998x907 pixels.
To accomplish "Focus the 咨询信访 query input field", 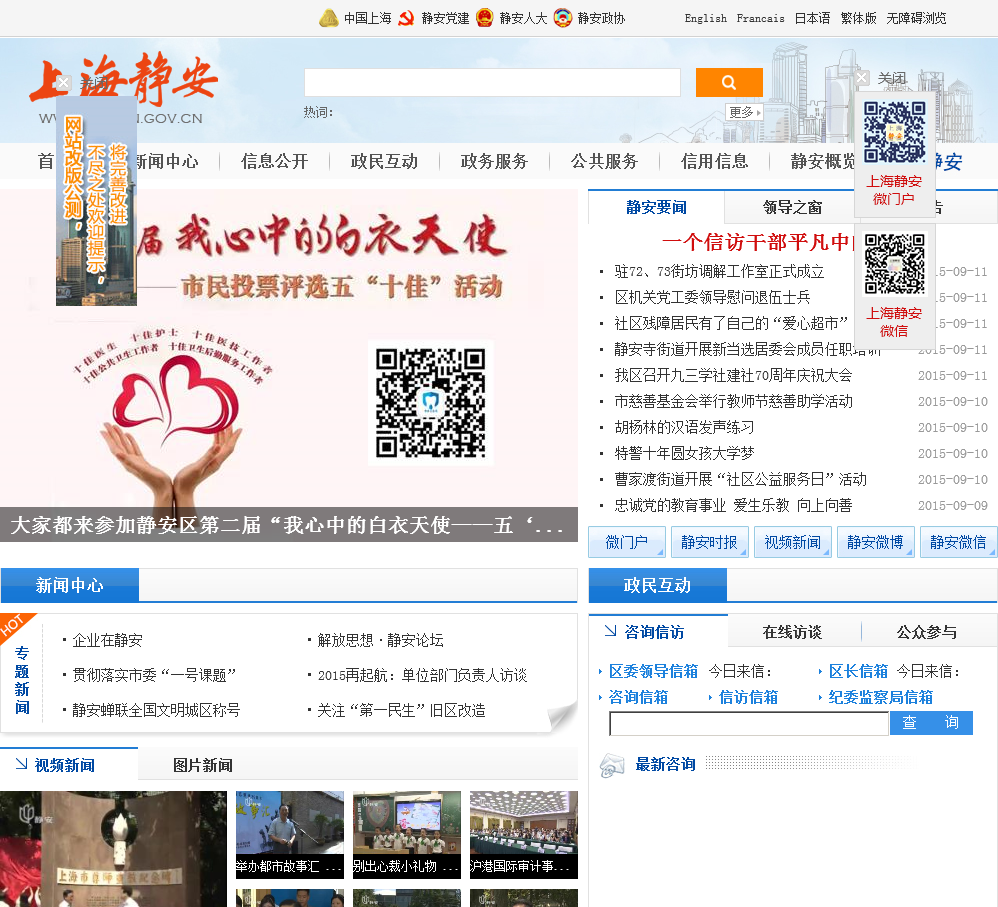I will (x=748, y=723).
